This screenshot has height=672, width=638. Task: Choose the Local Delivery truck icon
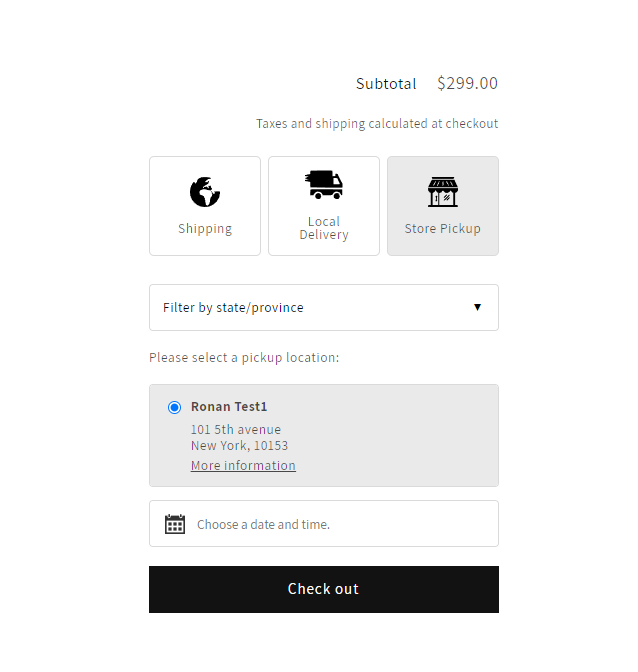(324, 185)
